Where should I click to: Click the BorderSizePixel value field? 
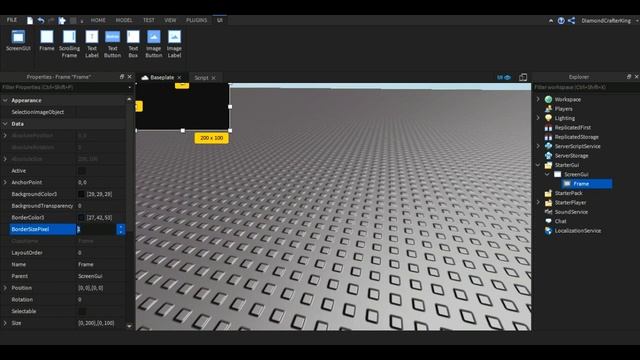pos(96,229)
